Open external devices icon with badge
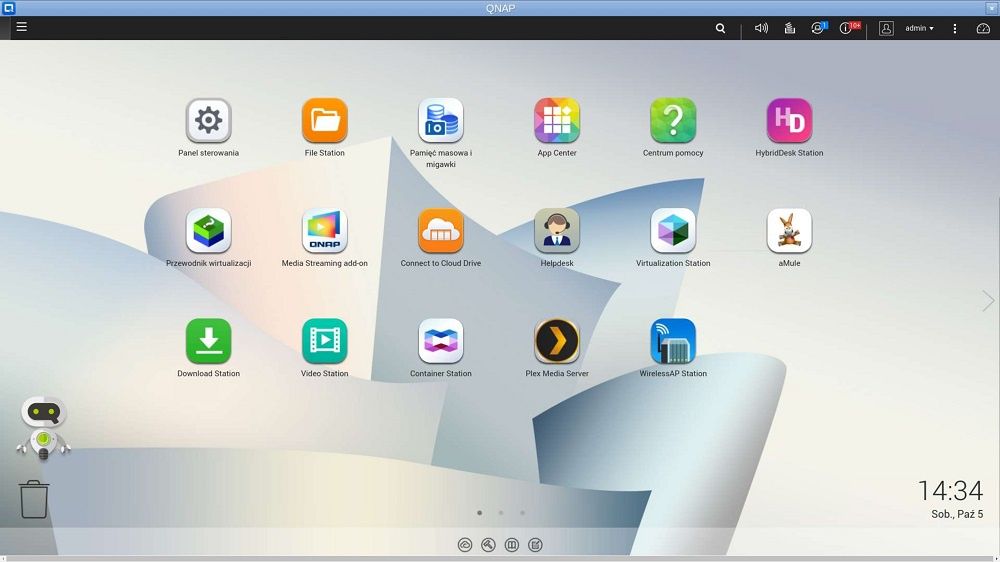Screen dimensions: 1000x562 click(x=818, y=28)
